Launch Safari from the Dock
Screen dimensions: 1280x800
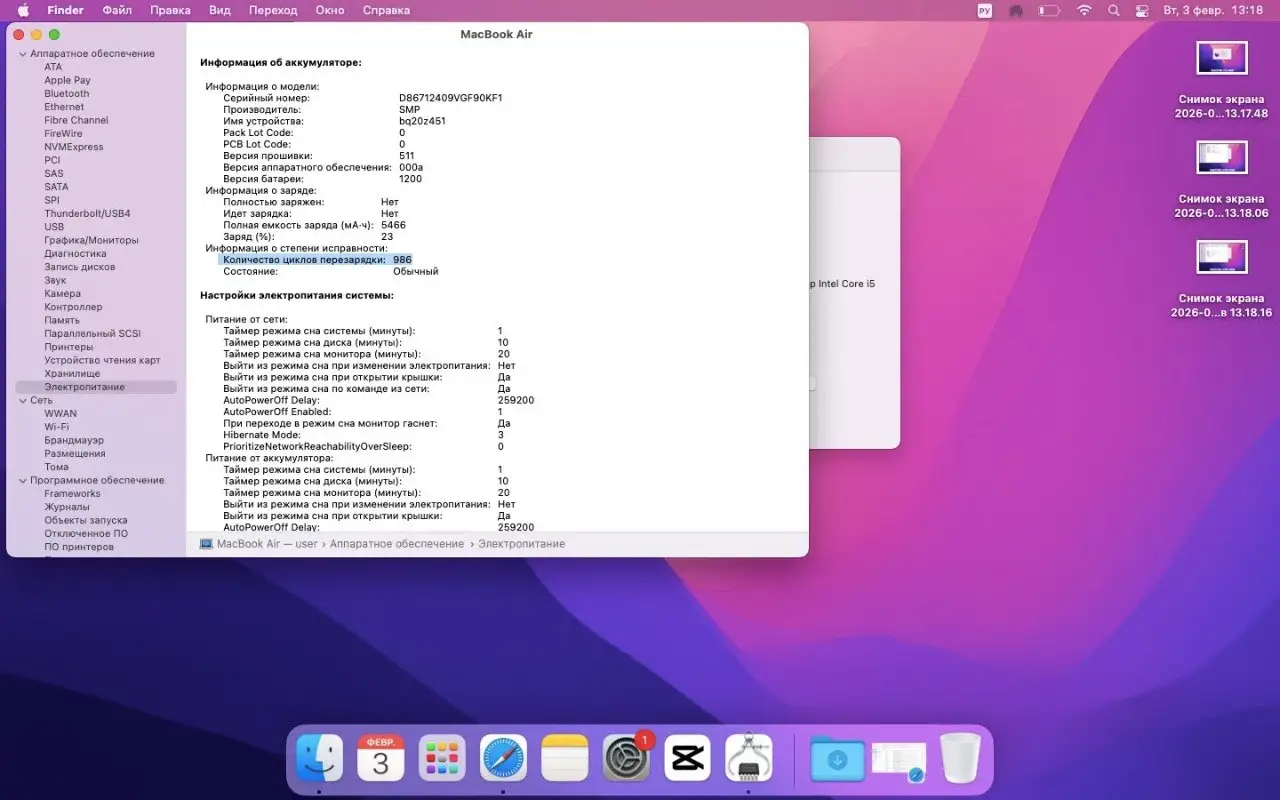click(503, 758)
